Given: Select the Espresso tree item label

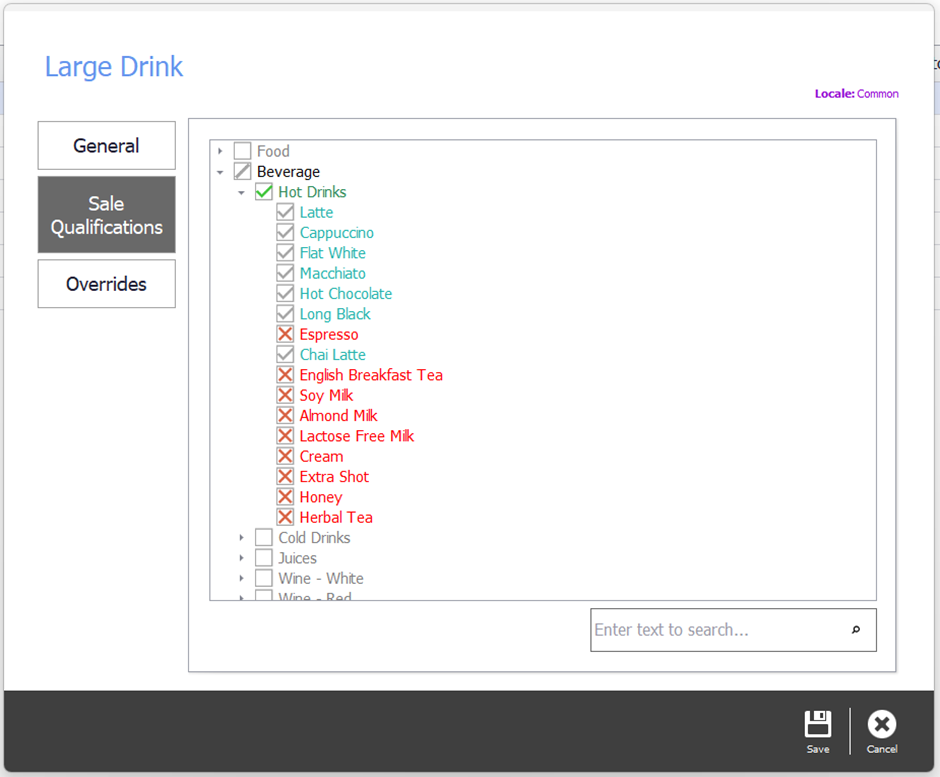Looking at the screenshot, I should [x=329, y=335].
